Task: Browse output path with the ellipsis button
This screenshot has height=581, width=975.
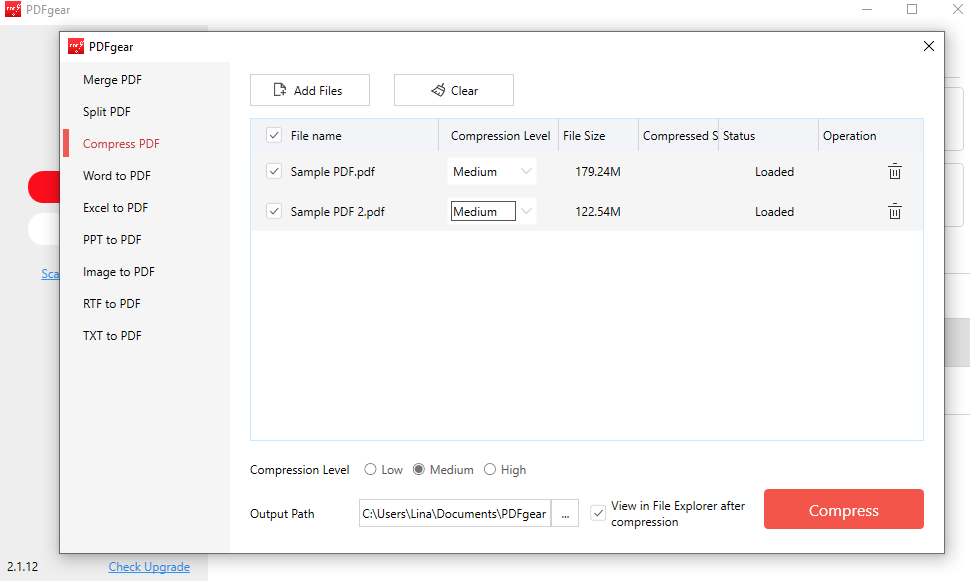Action: tap(565, 514)
